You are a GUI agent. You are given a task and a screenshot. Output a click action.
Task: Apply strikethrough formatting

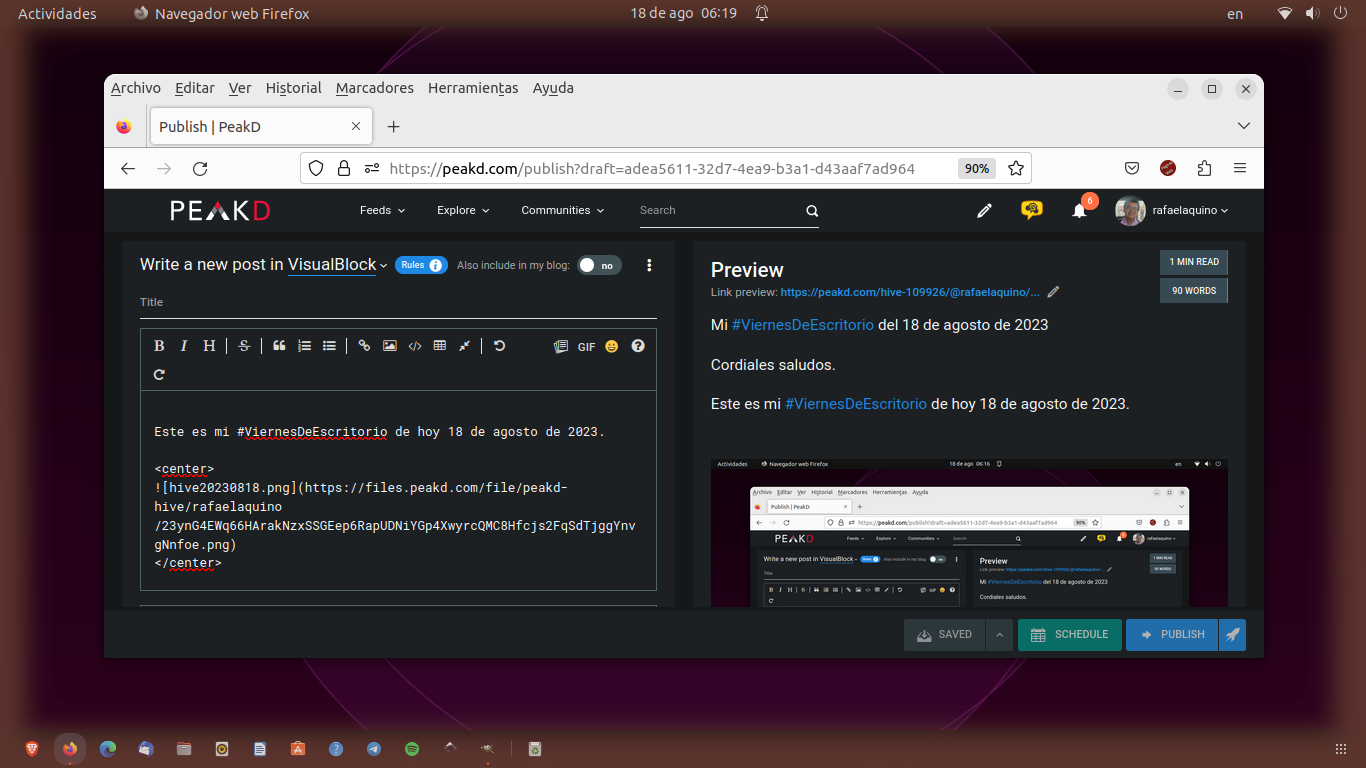pyautogui.click(x=244, y=346)
